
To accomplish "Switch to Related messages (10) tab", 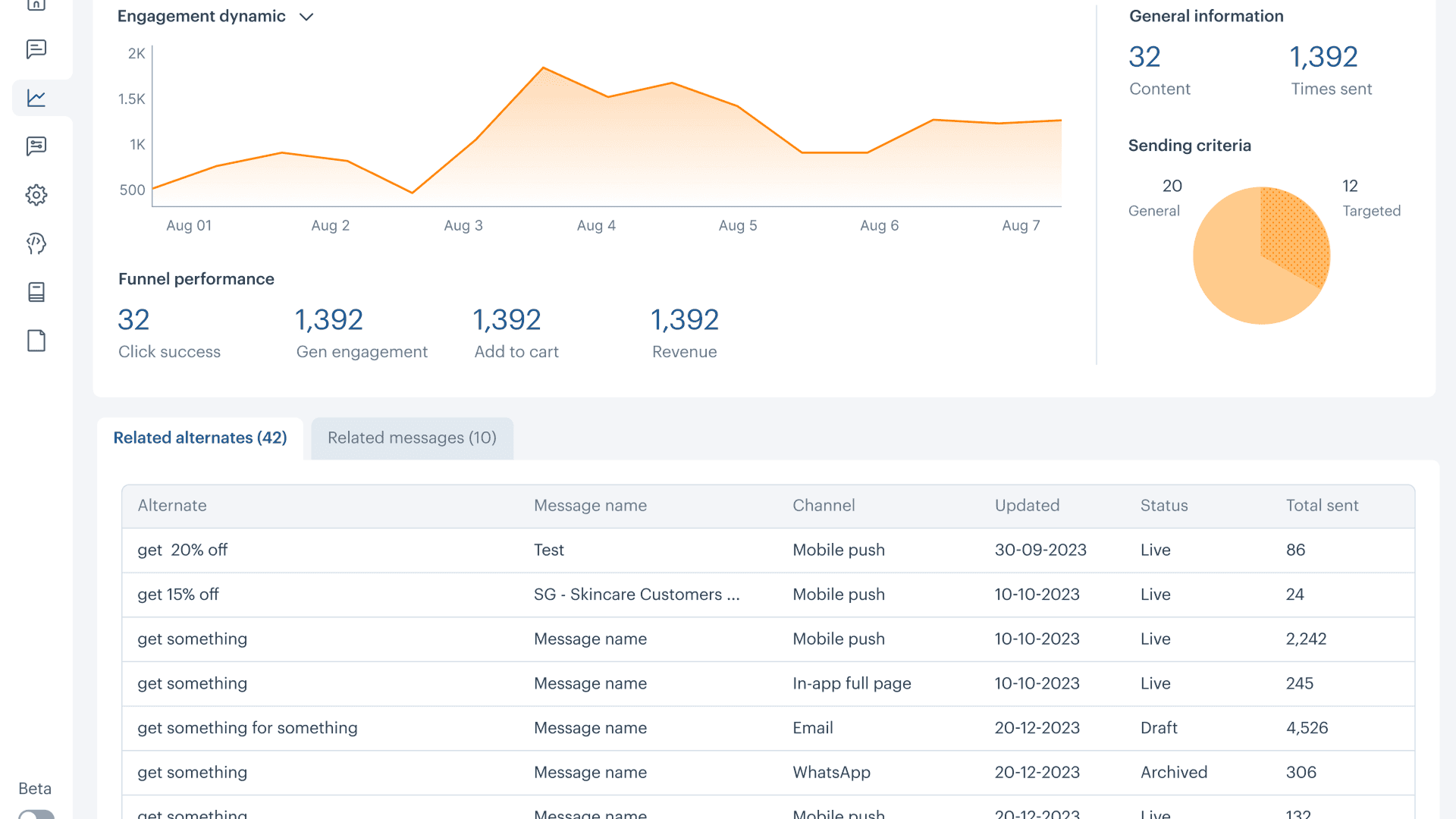I will [x=412, y=438].
